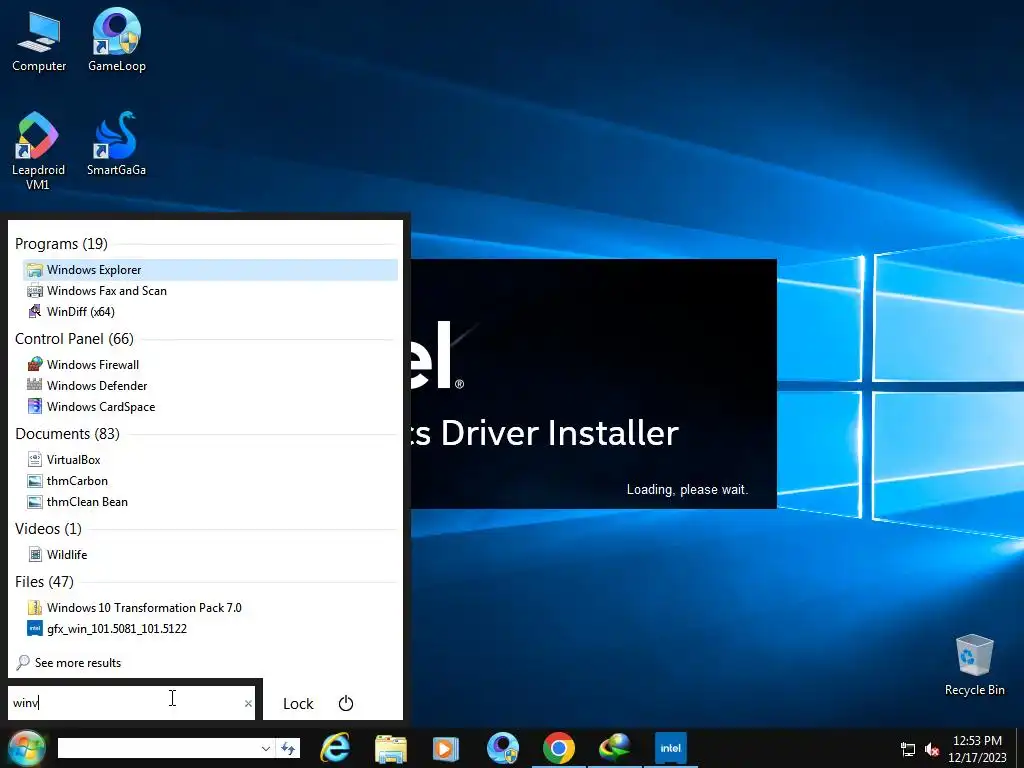Click the Videos (1) category header

click(x=48, y=528)
